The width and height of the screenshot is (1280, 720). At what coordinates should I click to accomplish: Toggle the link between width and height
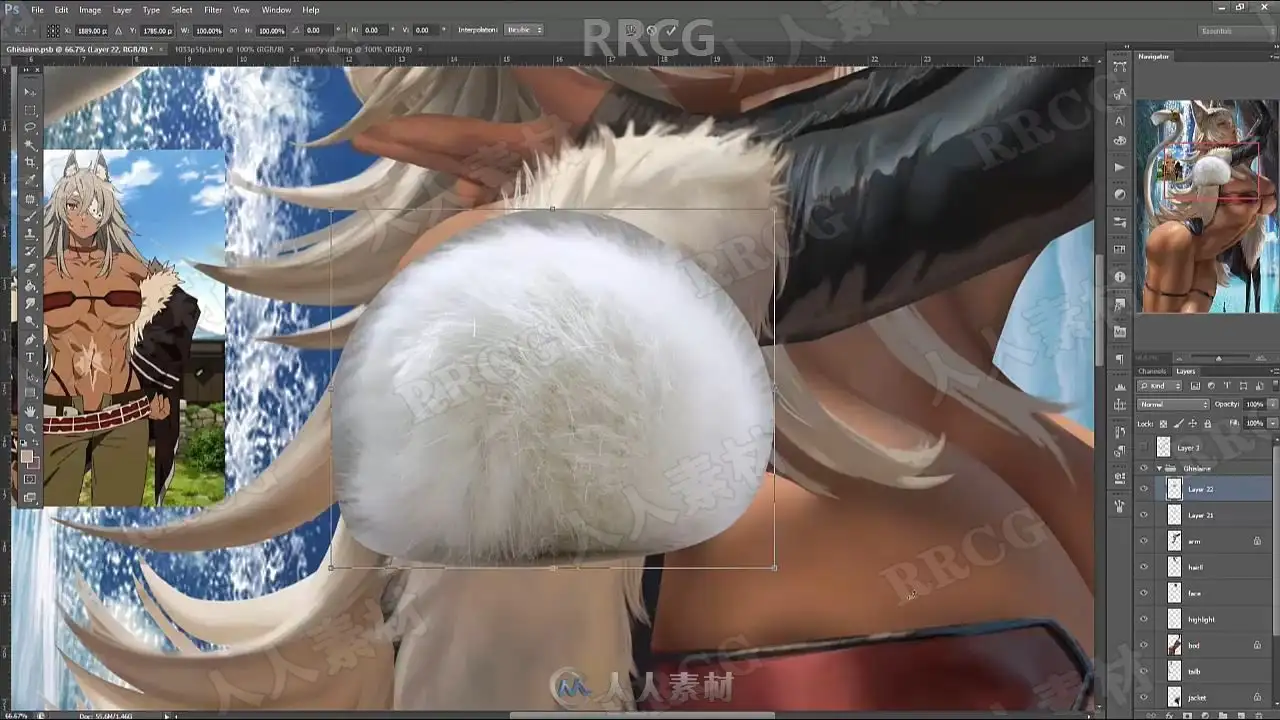(x=234, y=30)
